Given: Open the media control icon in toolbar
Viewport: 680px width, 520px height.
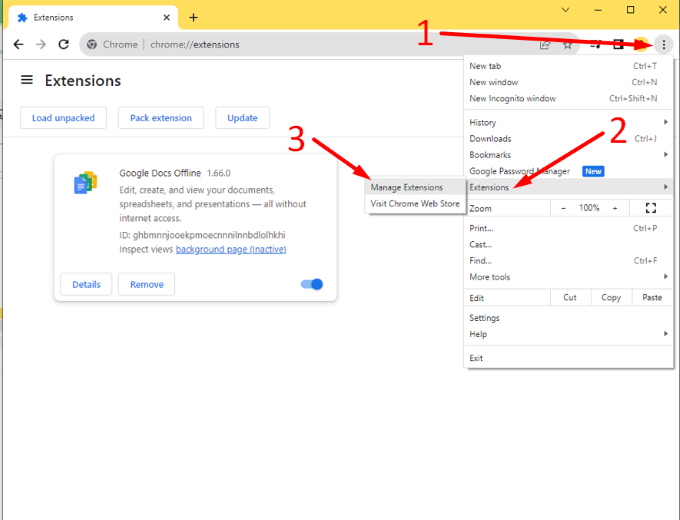Looking at the screenshot, I should (x=596, y=44).
